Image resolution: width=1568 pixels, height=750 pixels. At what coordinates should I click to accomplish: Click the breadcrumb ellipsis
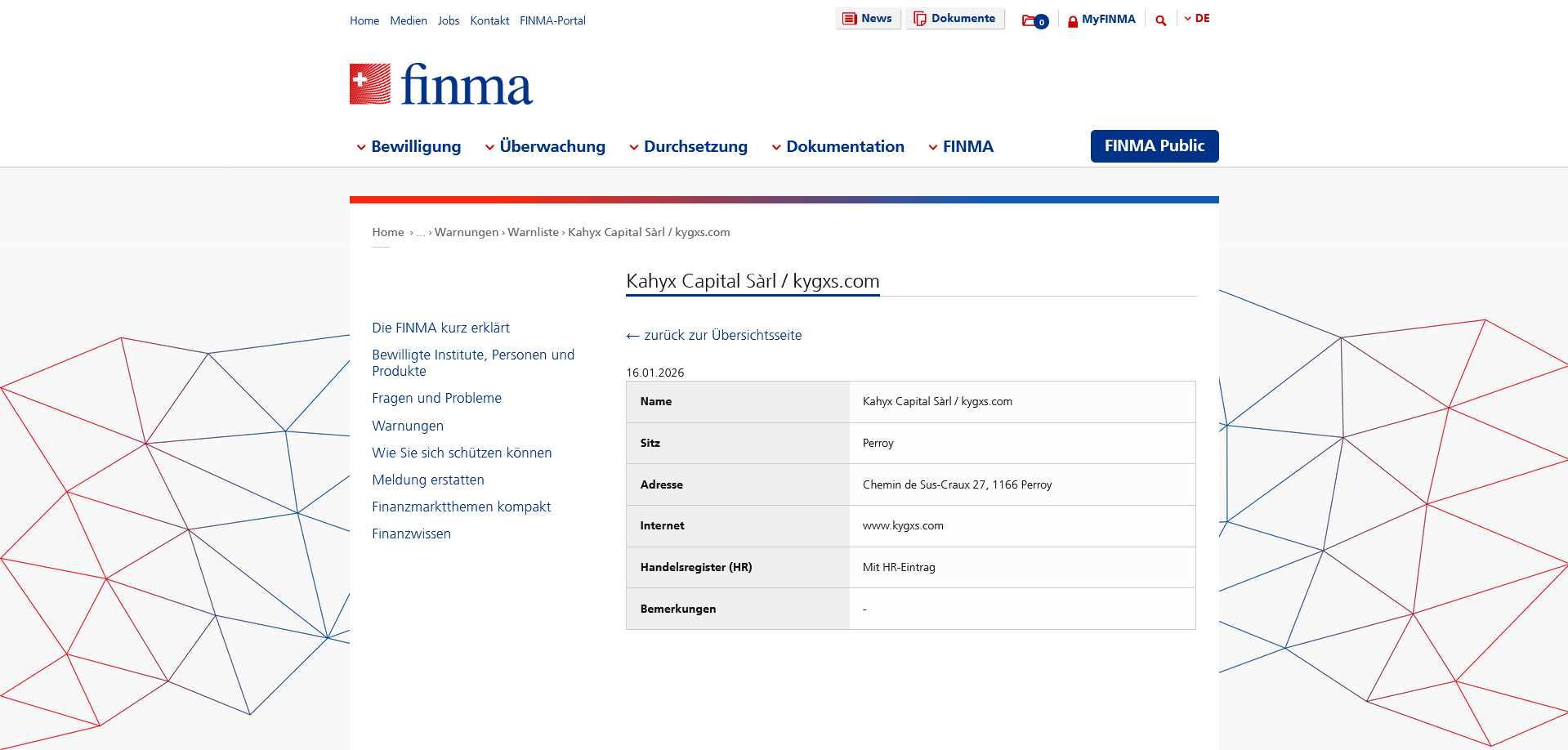tap(421, 234)
